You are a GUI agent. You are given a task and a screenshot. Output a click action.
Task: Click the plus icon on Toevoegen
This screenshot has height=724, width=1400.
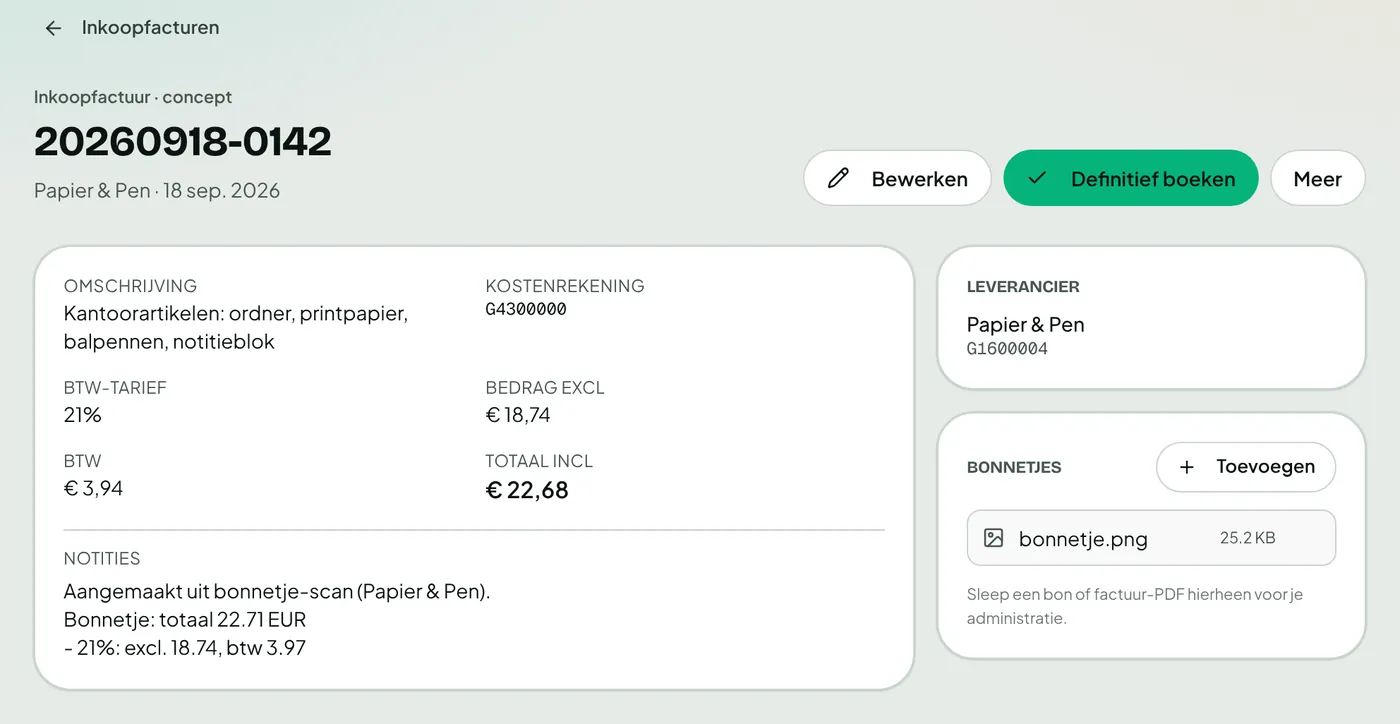(1187, 467)
